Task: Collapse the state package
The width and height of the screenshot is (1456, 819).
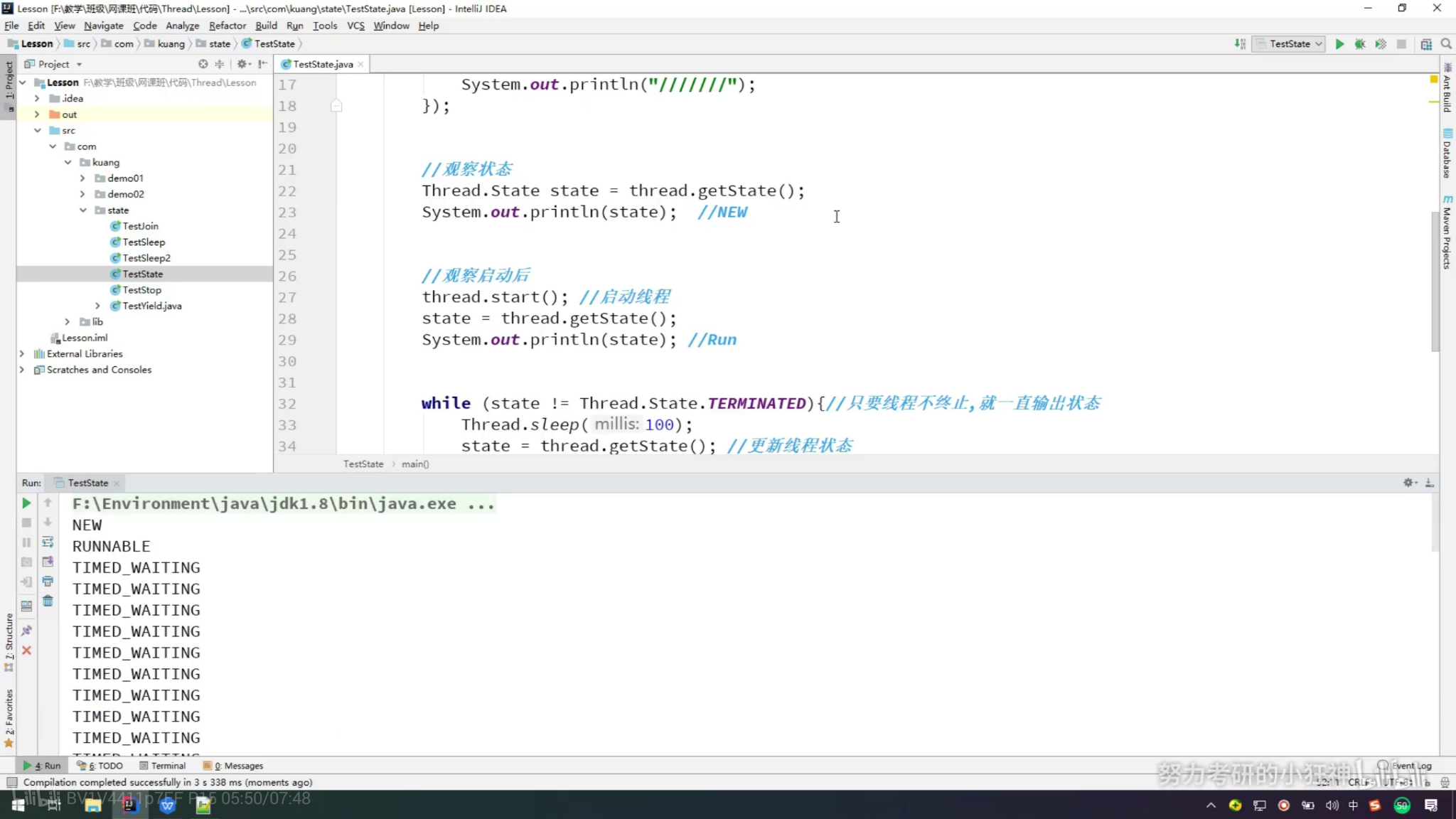Action: click(x=82, y=210)
